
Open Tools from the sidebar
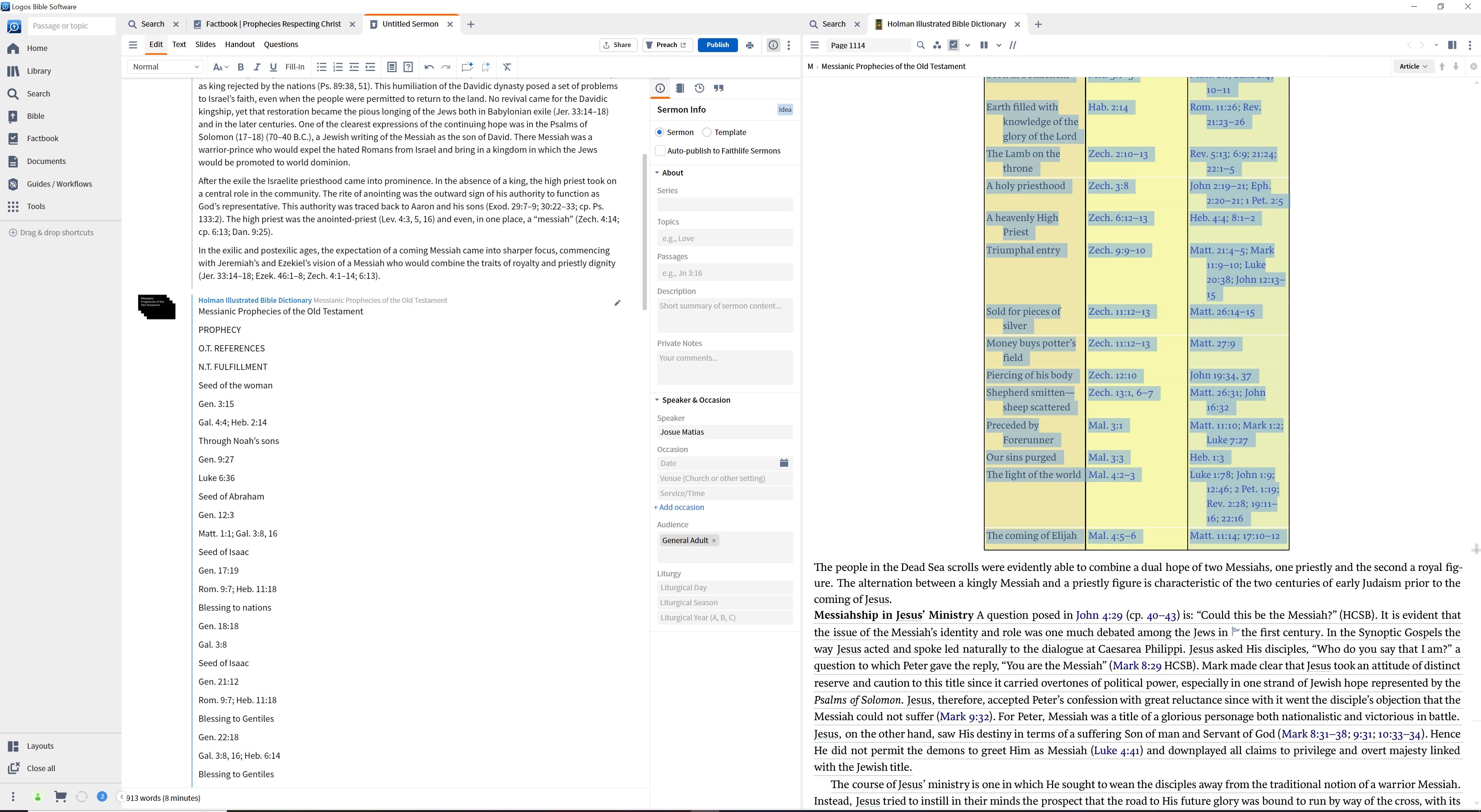[x=36, y=206]
